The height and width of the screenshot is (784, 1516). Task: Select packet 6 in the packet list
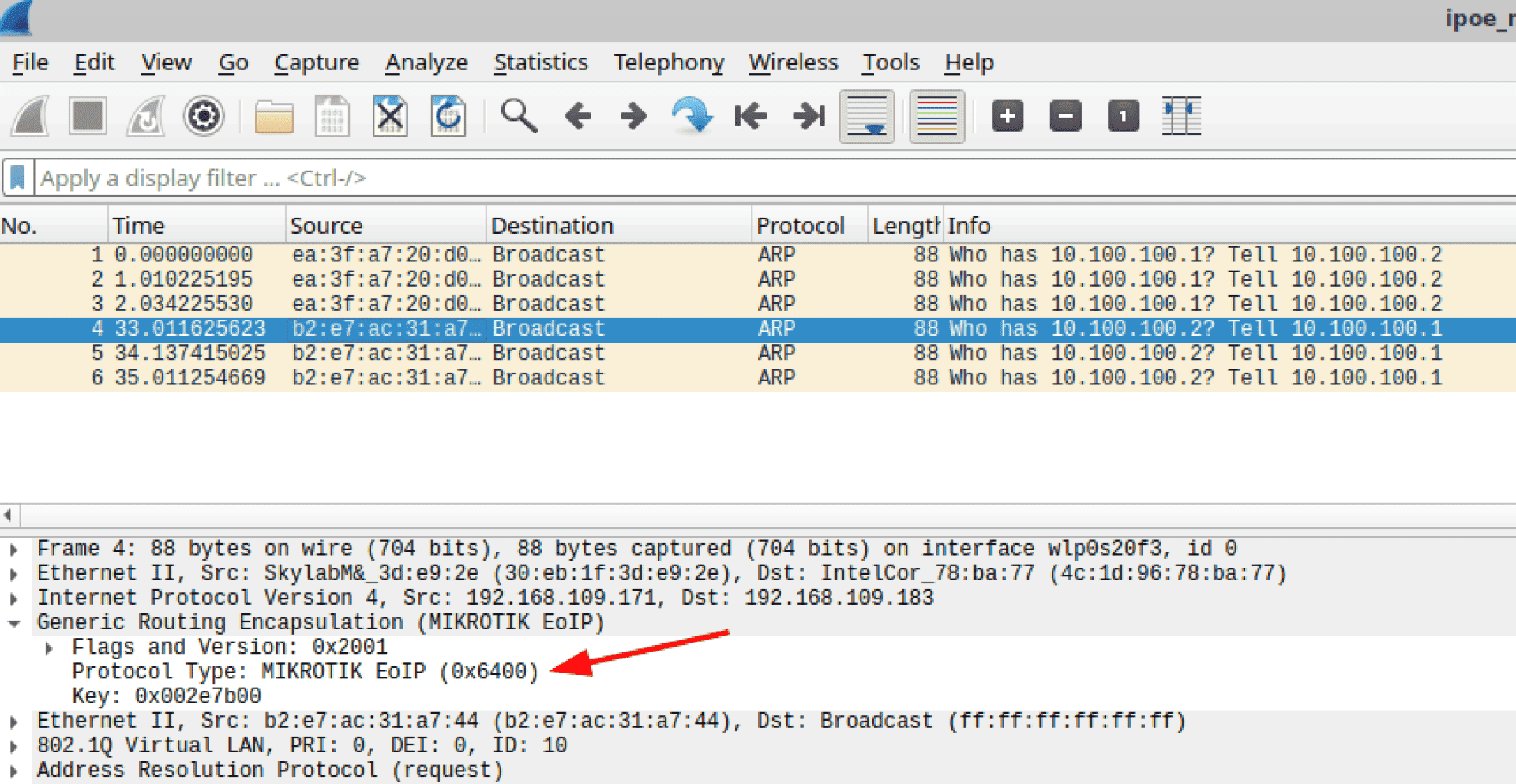coord(553,378)
